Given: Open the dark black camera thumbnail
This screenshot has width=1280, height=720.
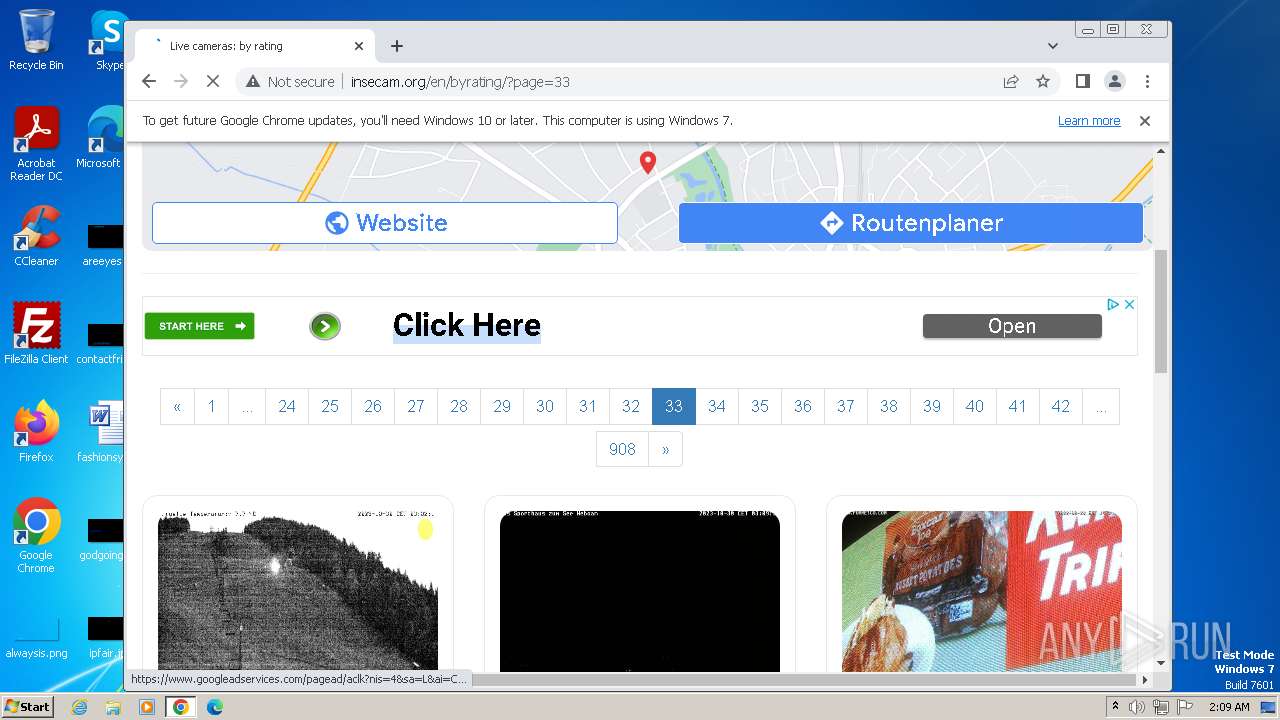Looking at the screenshot, I should [640, 590].
